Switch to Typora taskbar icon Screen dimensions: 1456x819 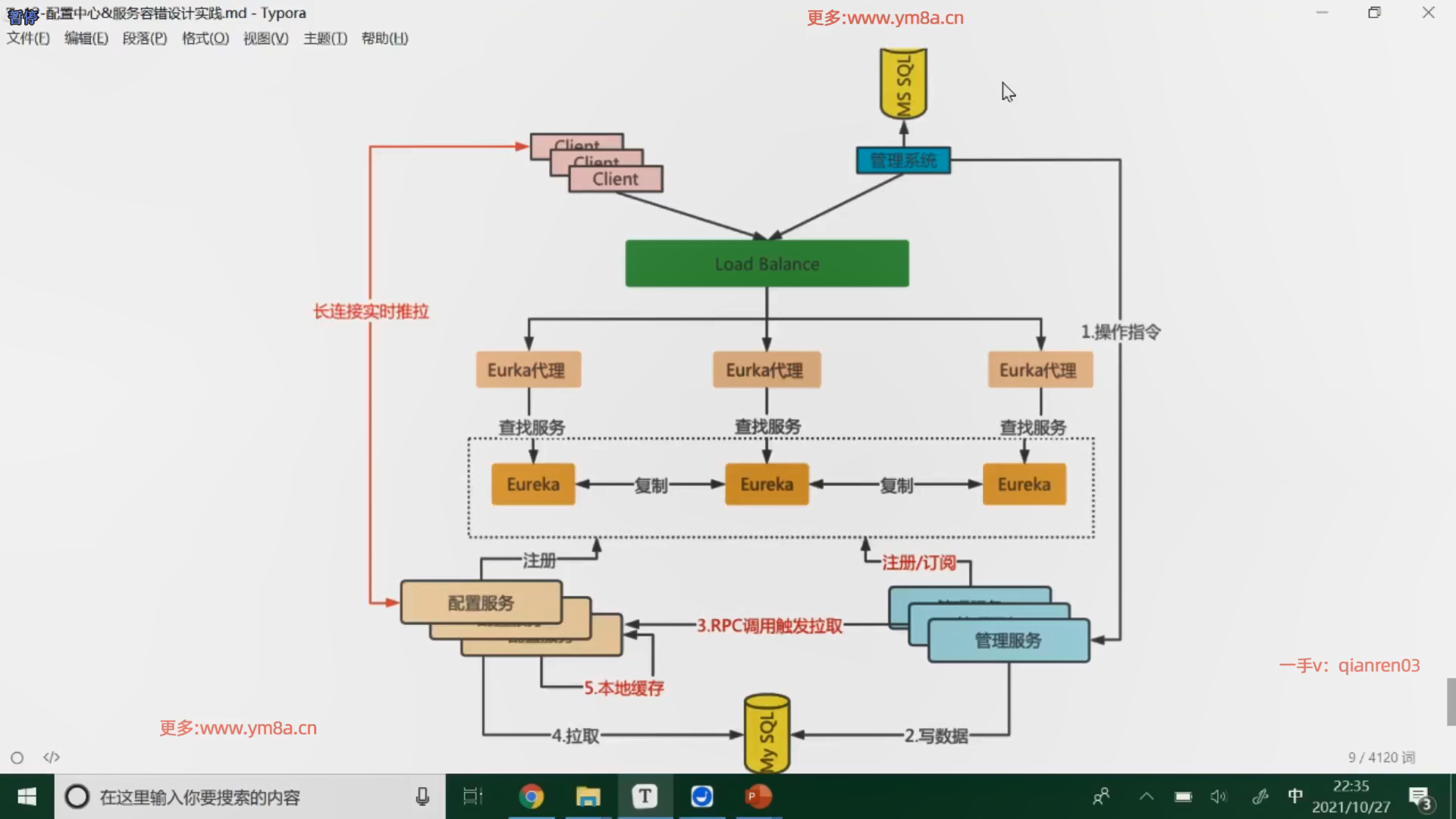click(645, 796)
